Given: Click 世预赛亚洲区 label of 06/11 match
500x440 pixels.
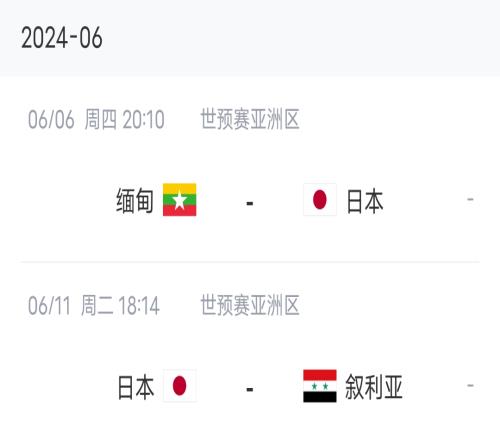Looking at the screenshot, I should (250, 305).
